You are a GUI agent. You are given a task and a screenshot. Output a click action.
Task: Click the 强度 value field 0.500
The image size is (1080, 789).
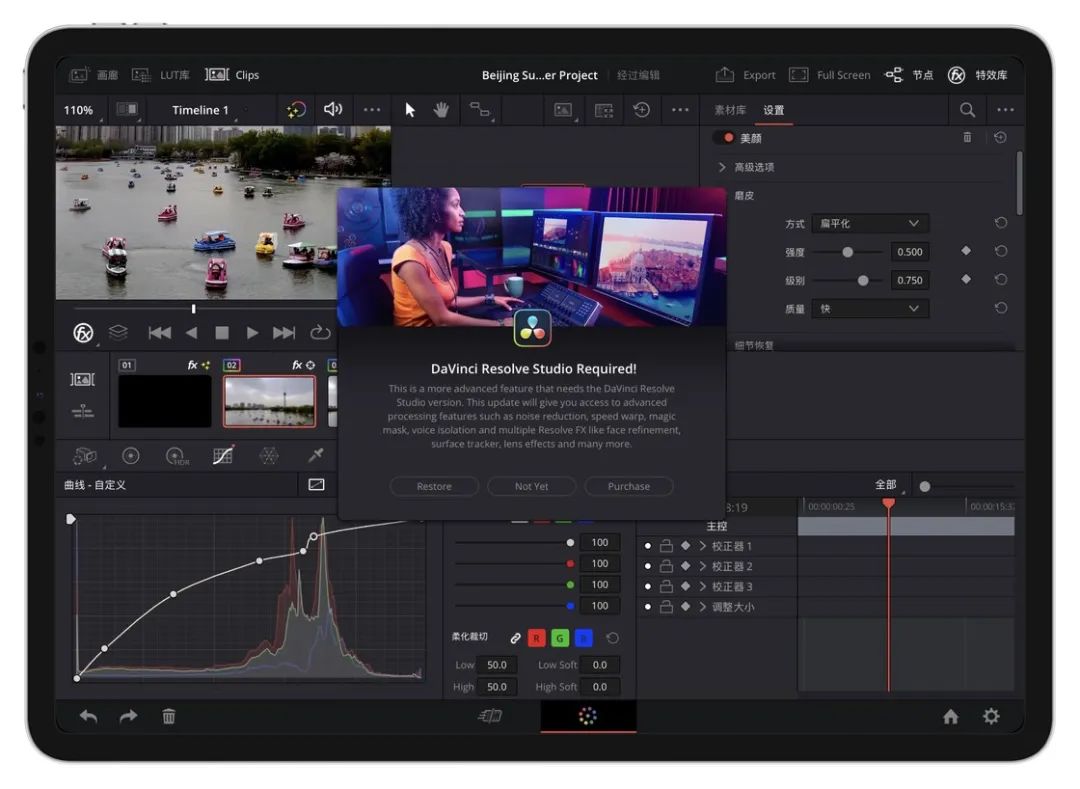tap(909, 252)
